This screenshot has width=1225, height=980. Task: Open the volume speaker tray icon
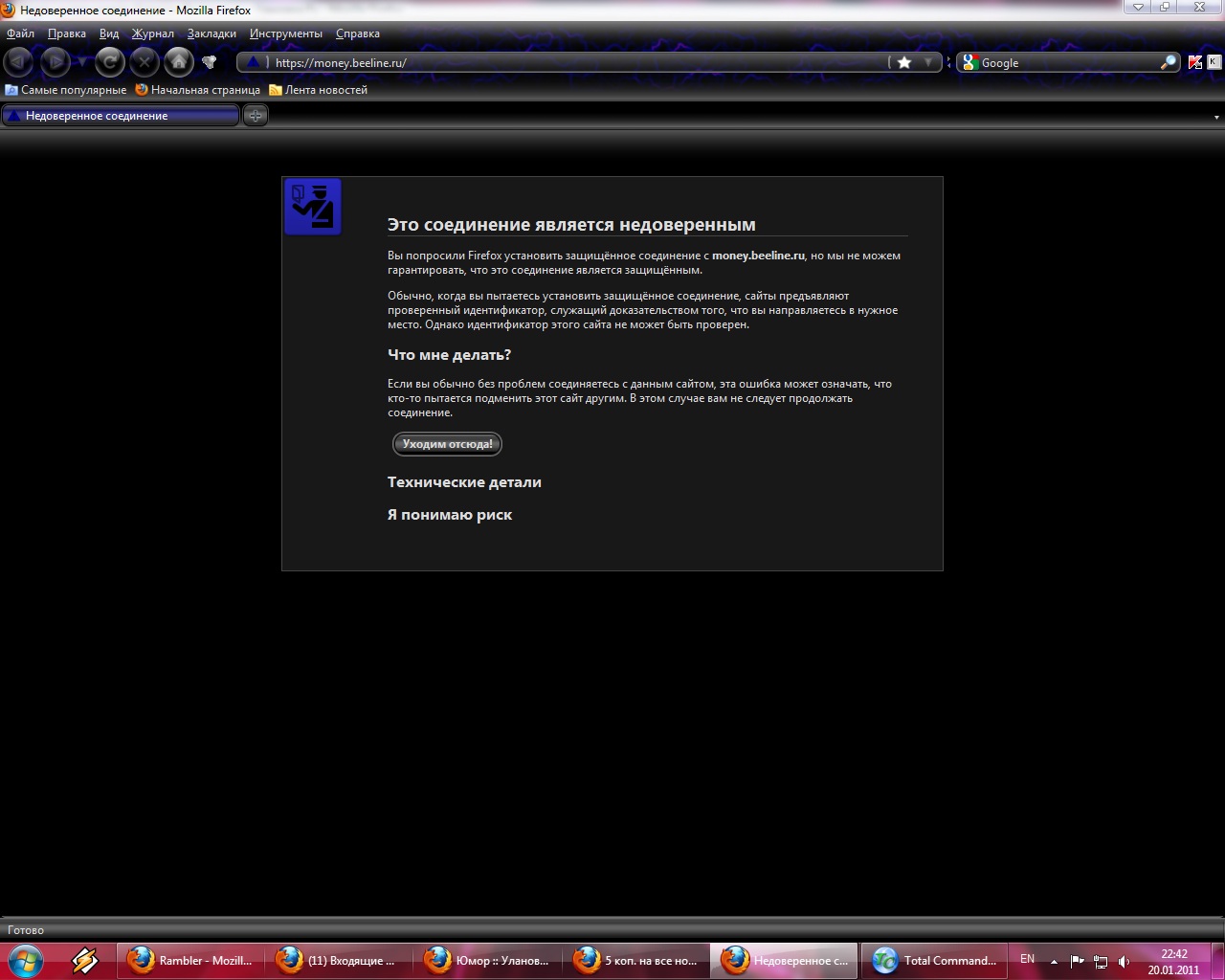point(1124,961)
